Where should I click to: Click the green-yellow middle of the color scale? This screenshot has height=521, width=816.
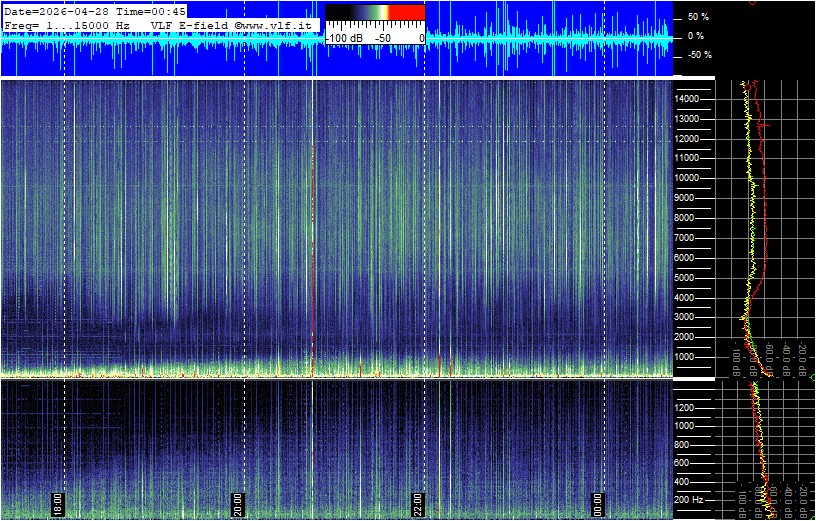pyautogui.click(x=379, y=12)
